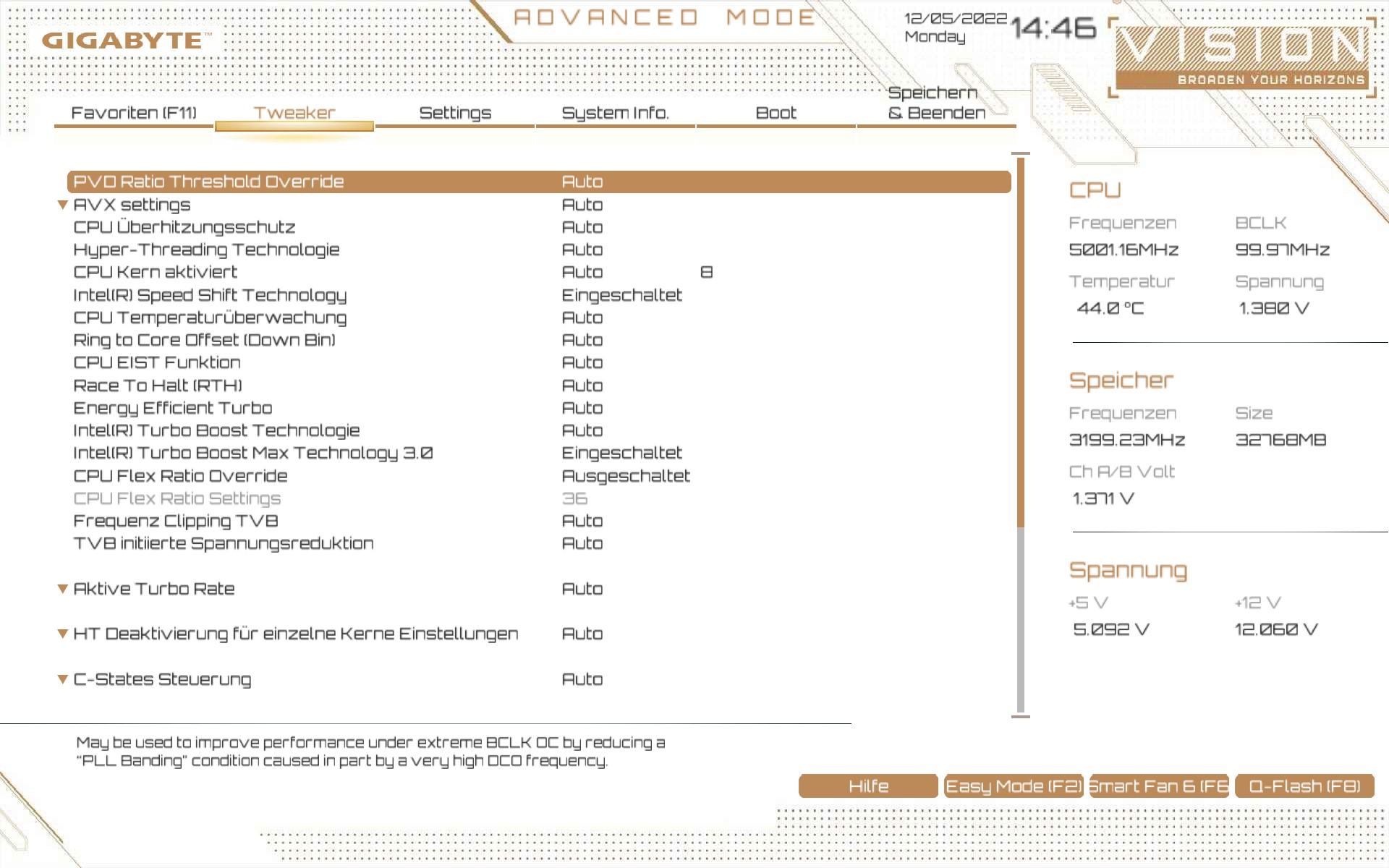Open Ring to Core Offset Auto value
The image size is (1389, 868).
[582, 340]
